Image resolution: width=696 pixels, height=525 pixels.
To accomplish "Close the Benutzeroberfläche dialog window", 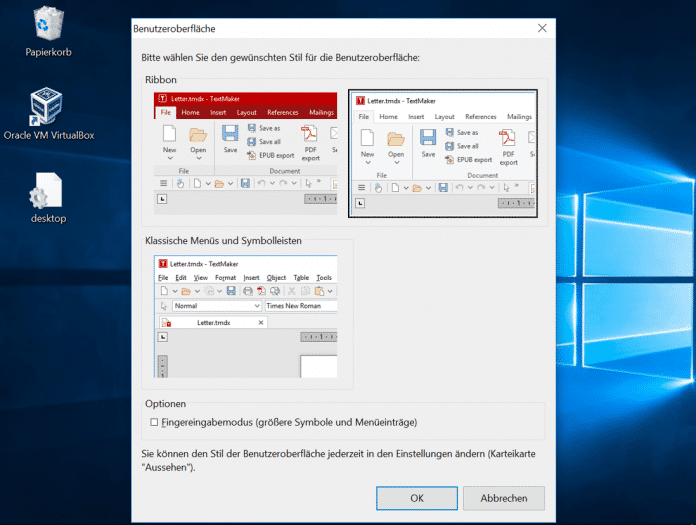I will 542,29.
